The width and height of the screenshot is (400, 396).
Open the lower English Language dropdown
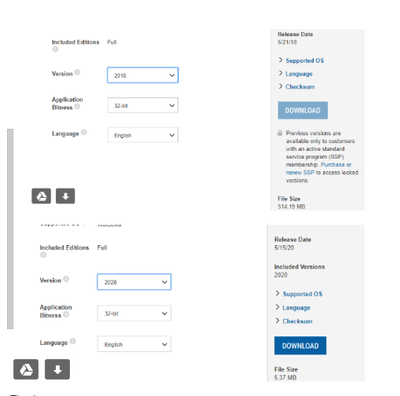(134, 344)
